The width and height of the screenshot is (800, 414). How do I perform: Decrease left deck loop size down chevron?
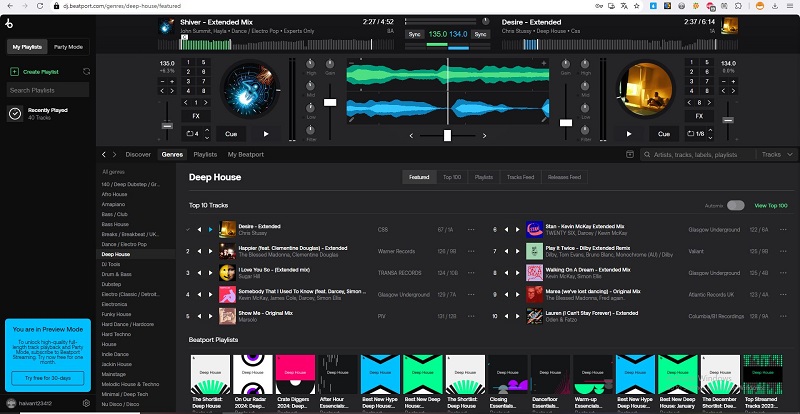[x=207, y=137]
